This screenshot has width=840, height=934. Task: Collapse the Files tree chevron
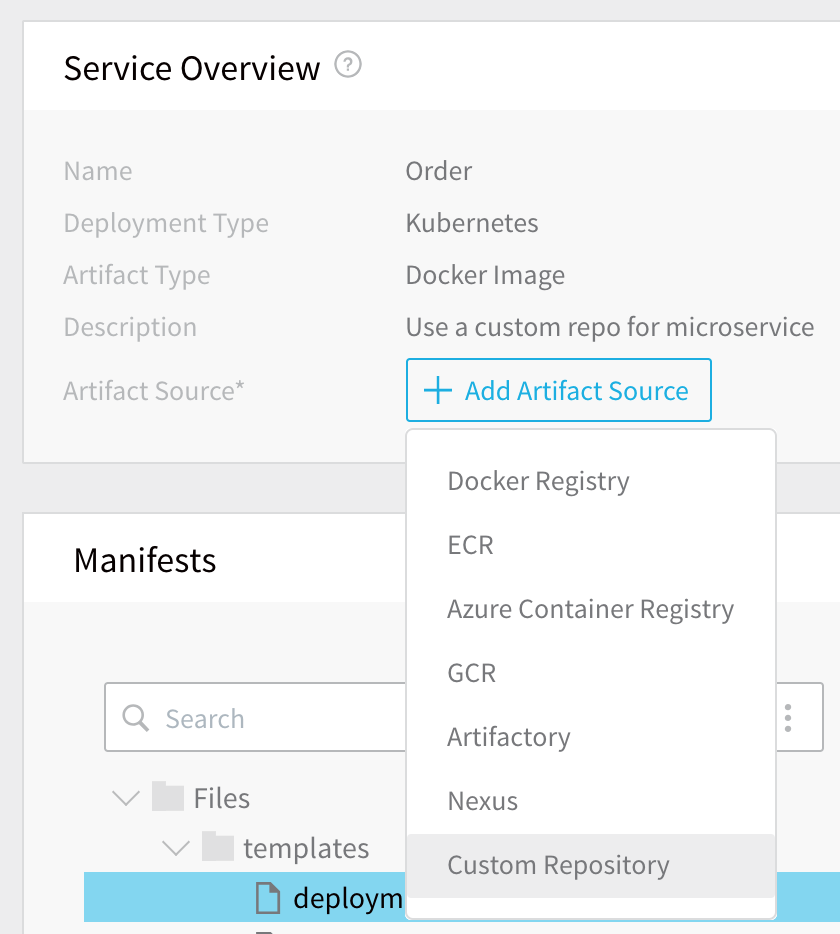coord(126,798)
